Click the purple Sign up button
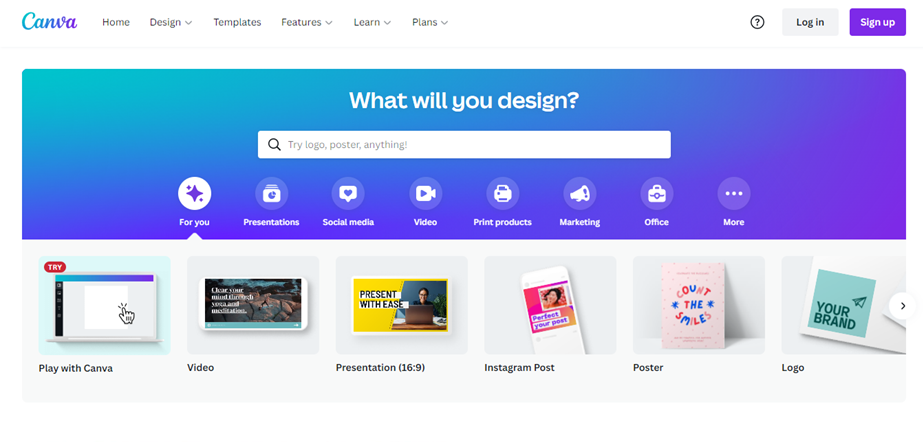923x442 pixels. tap(877, 22)
